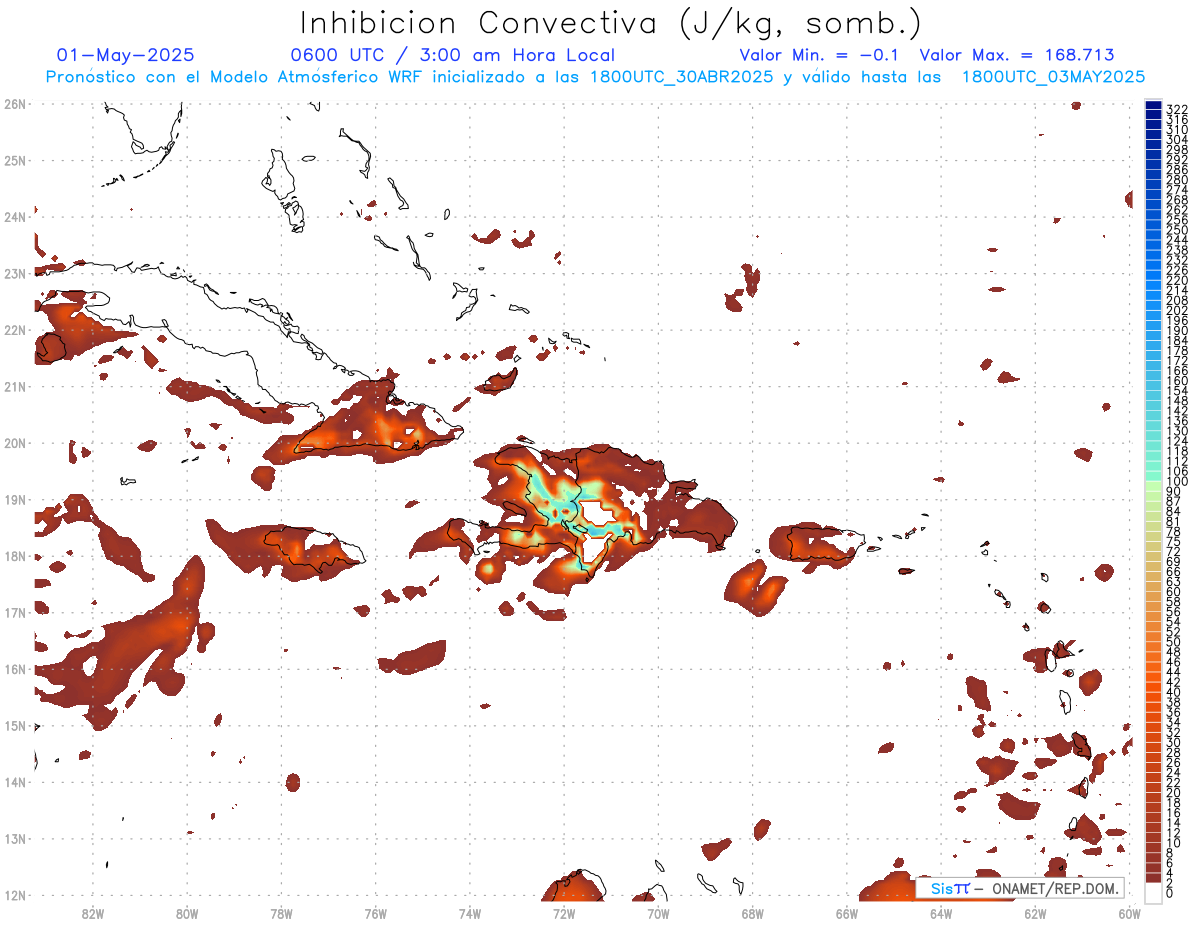Click the 18N latitude label
Viewport: 1200px width, 927px height.
coord(14,556)
